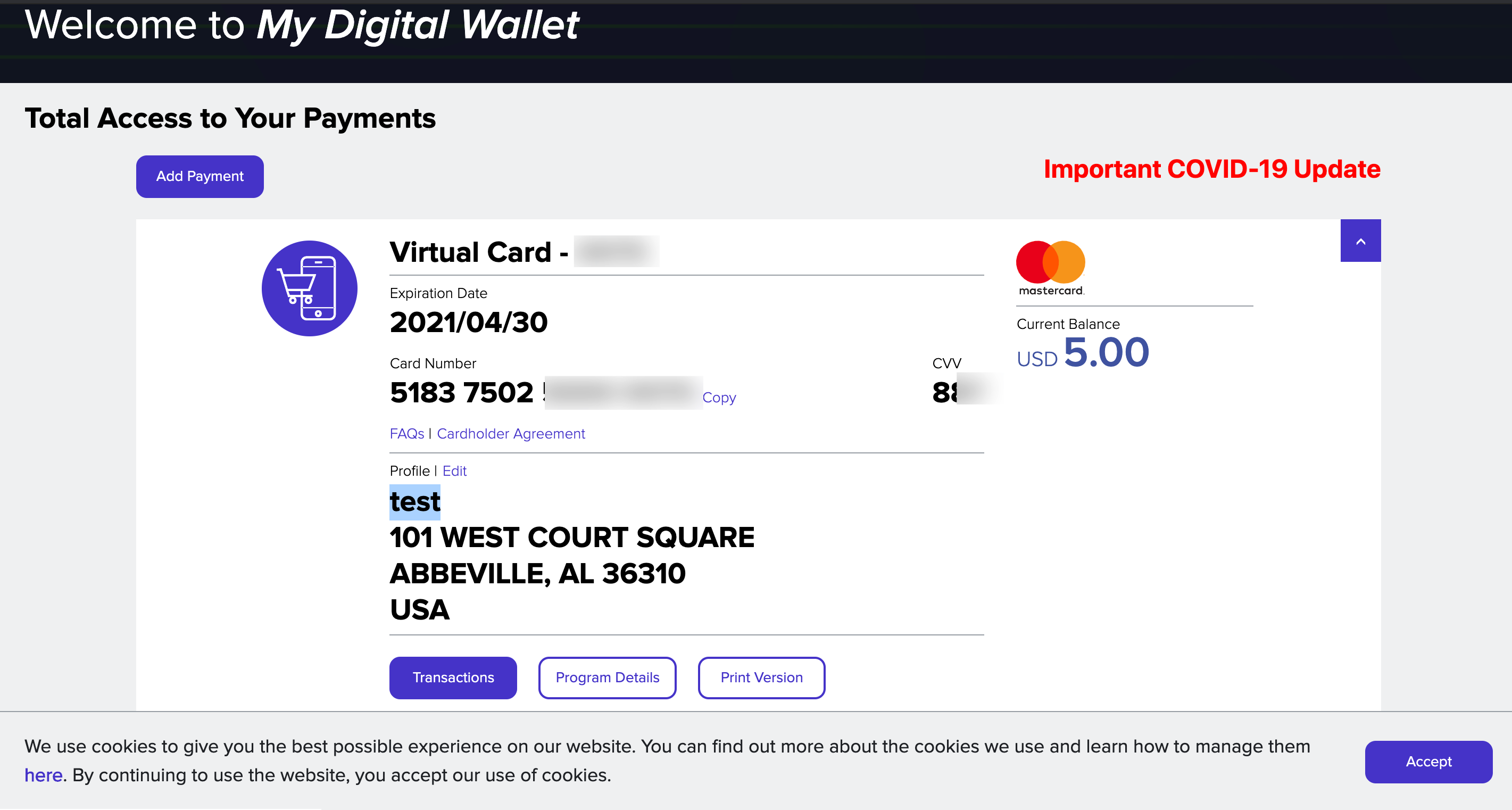Open the Cardholder Agreement link
Image resolution: width=1512 pixels, height=810 pixels.
511,434
